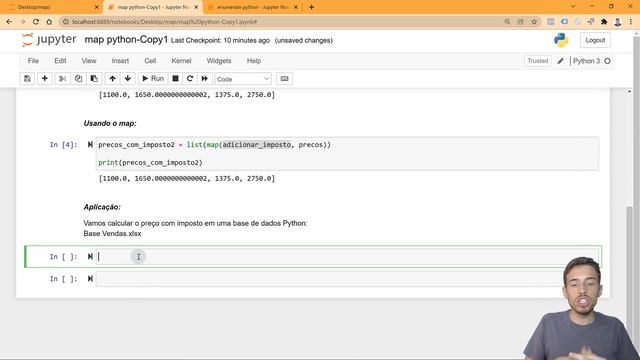Open the command palette keyboard icon

(x=284, y=78)
